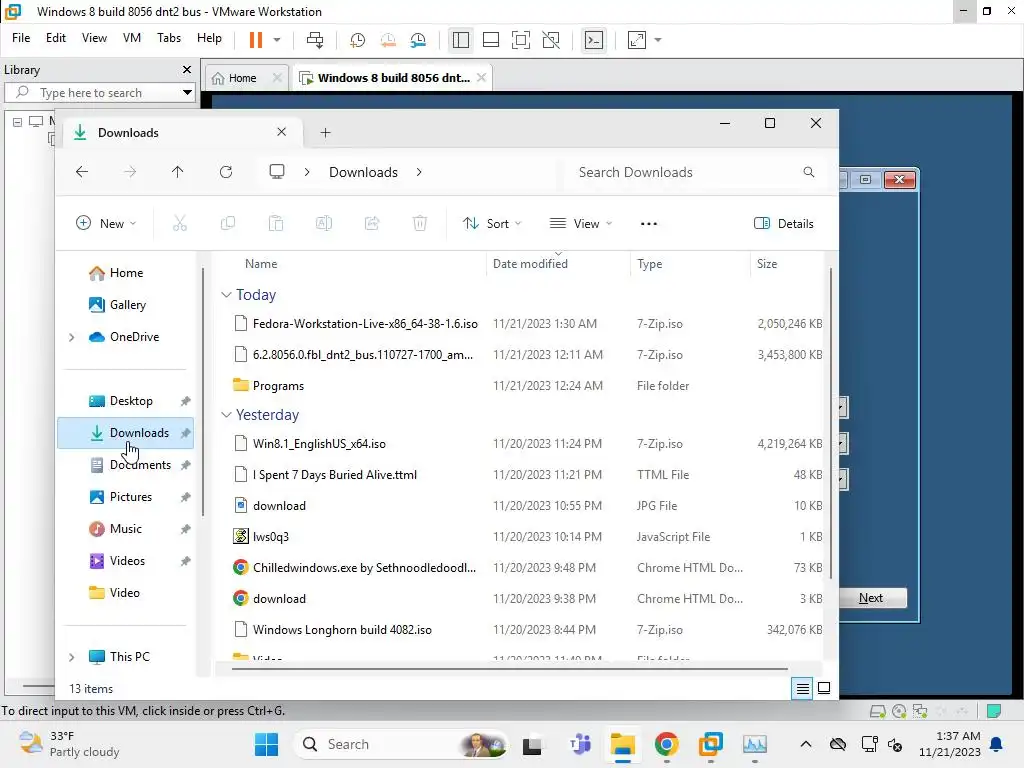Toggle VMware Unity mode
Image resolution: width=1024 pixels, height=768 pixels.
[551, 40]
